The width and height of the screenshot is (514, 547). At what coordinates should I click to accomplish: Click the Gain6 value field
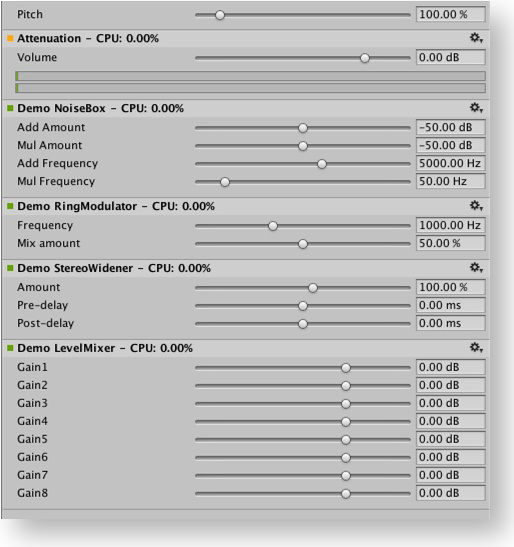point(450,457)
